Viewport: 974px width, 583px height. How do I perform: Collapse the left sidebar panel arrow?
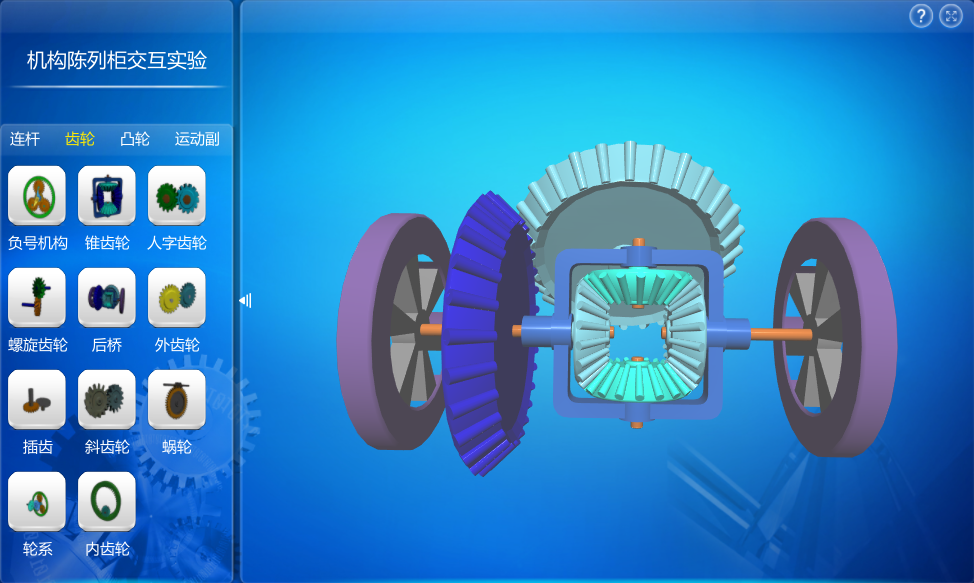pos(245,300)
